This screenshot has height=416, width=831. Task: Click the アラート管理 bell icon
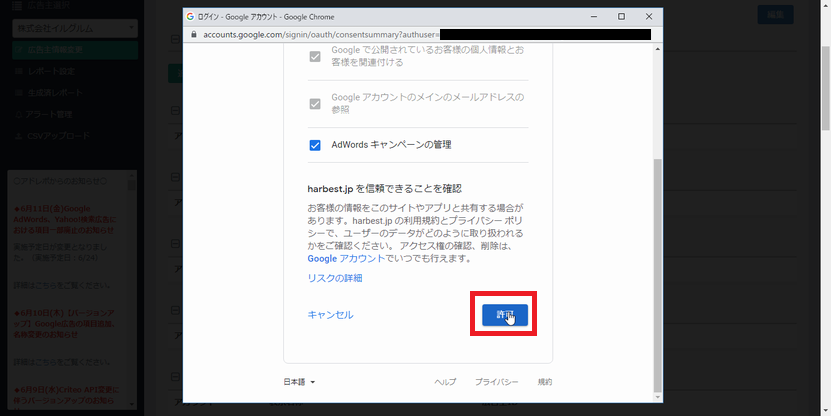pyautogui.click(x=19, y=114)
